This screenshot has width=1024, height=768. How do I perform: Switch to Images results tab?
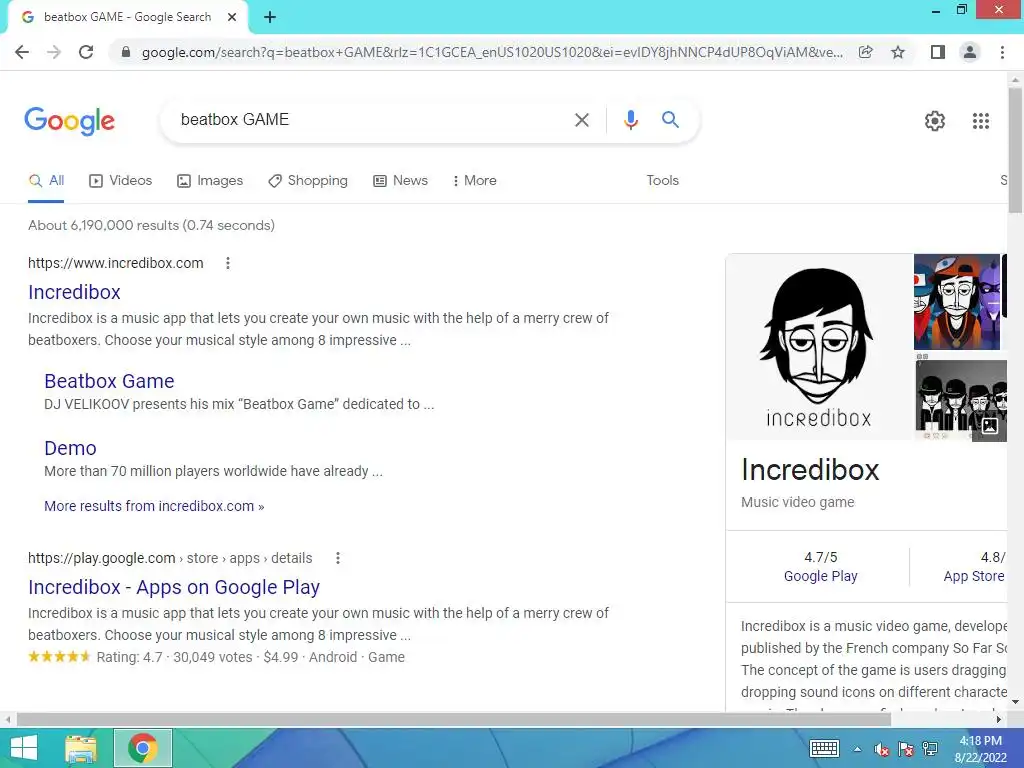pyautogui.click(x=210, y=181)
